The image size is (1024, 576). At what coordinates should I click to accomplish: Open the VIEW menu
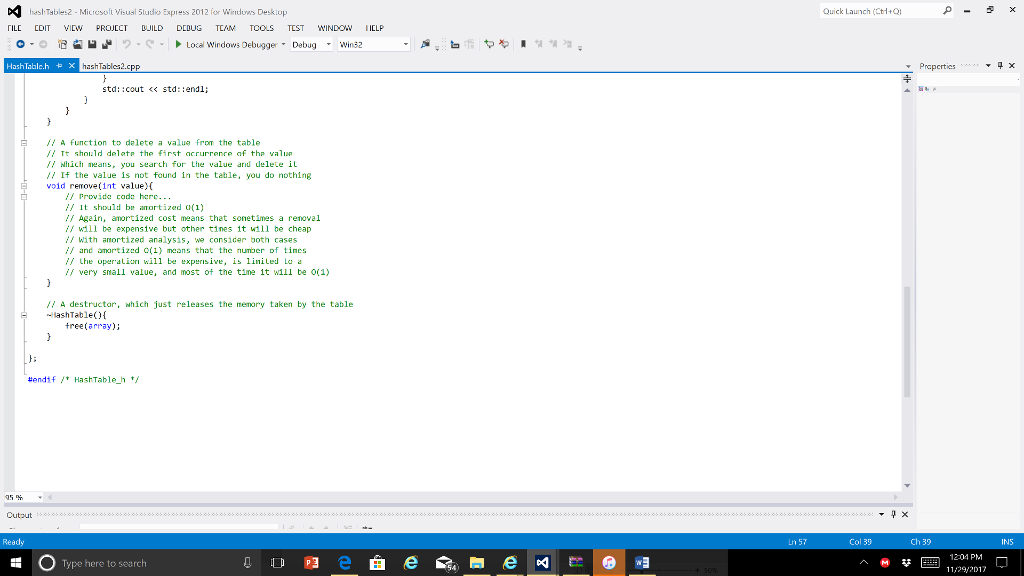pyautogui.click(x=73, y=28)
